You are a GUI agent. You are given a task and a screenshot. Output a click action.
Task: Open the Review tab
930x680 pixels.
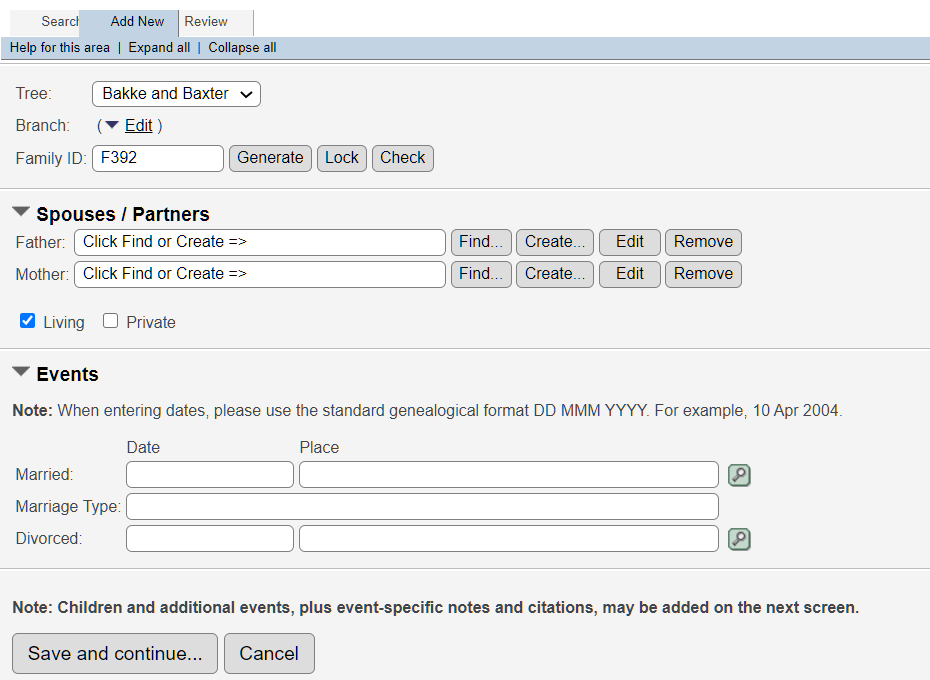(x=207, y=22)
